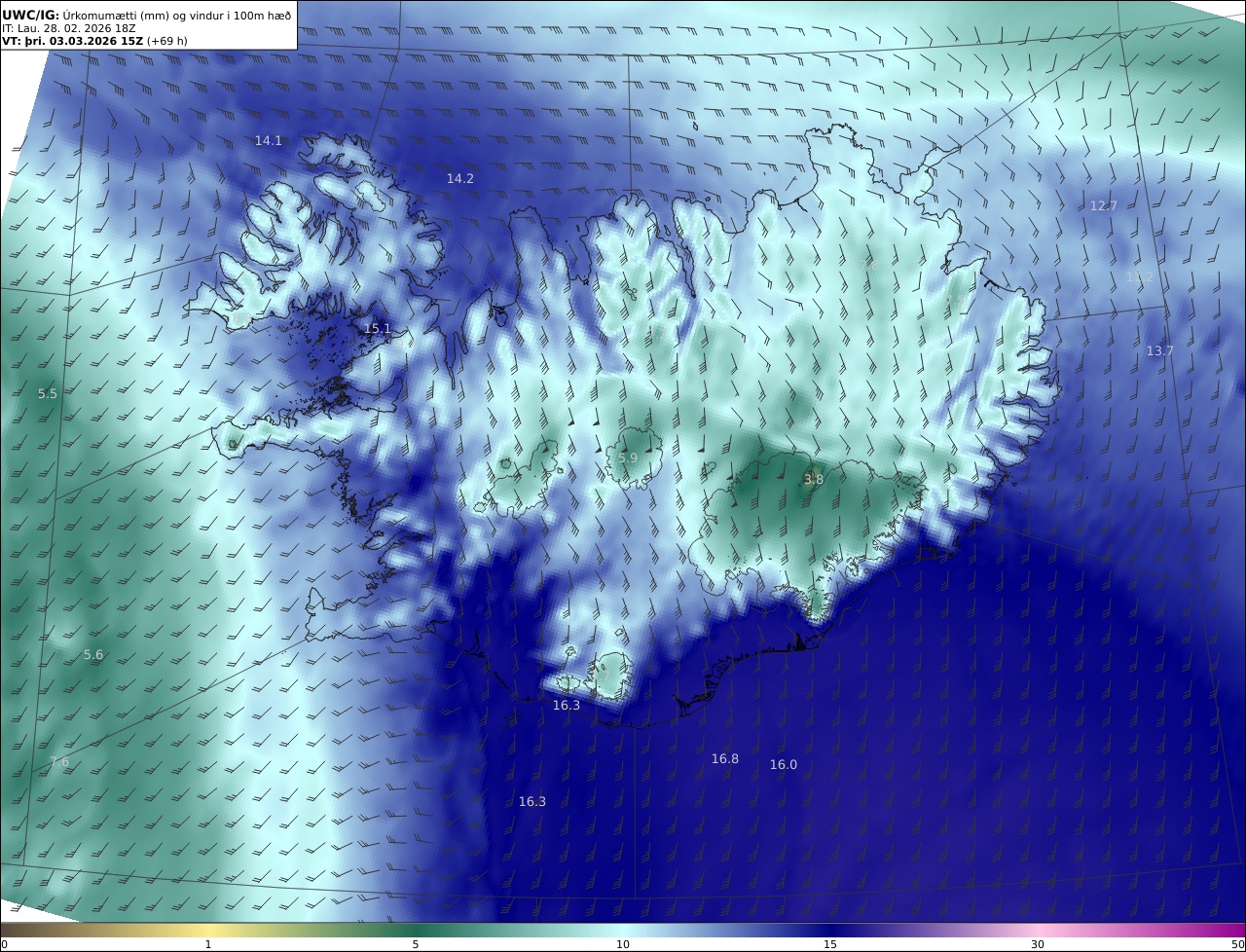
Task: Click the colorbar tick label 1
Action: point(208,944)
